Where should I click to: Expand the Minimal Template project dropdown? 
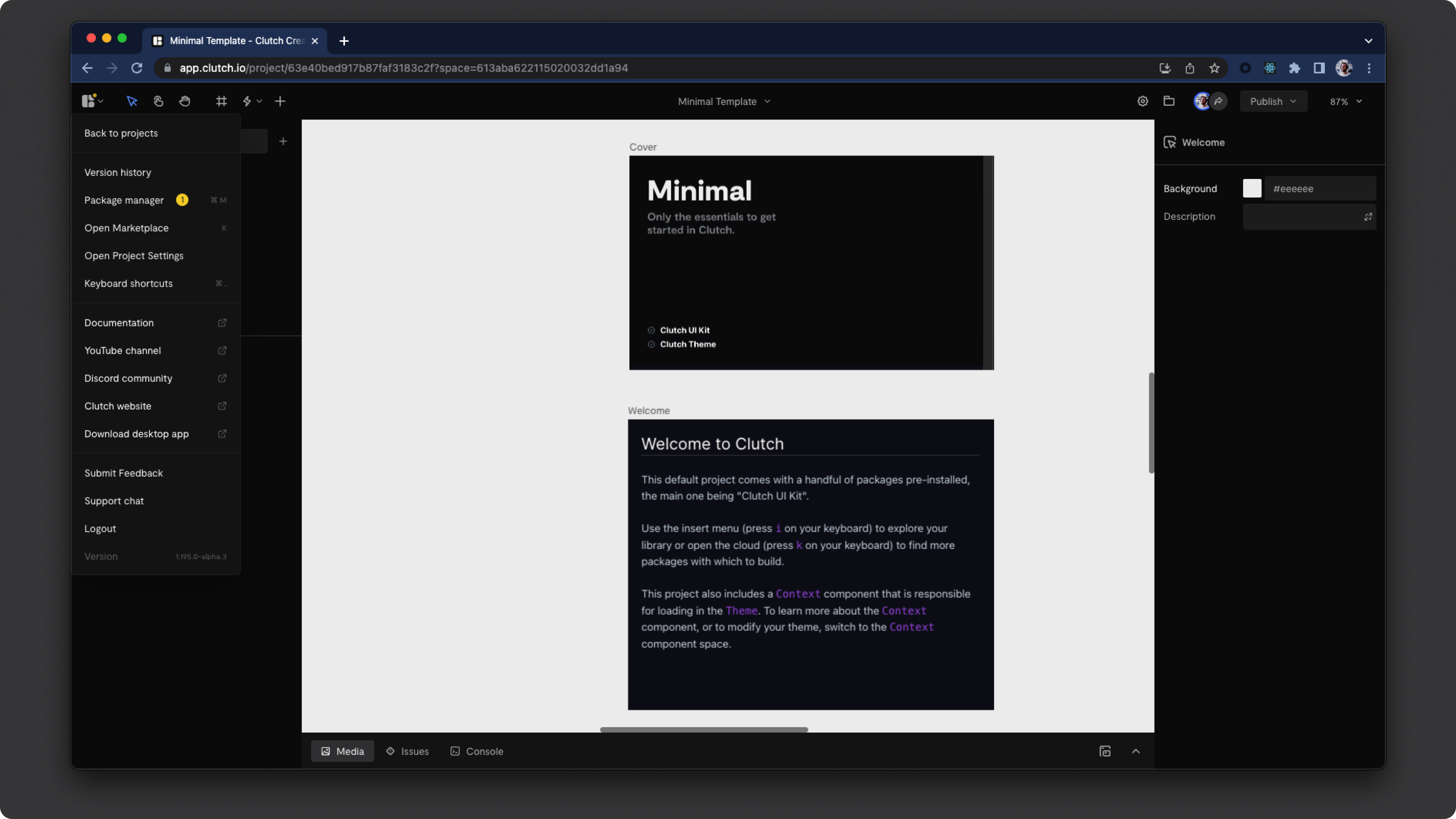(724, 101)
